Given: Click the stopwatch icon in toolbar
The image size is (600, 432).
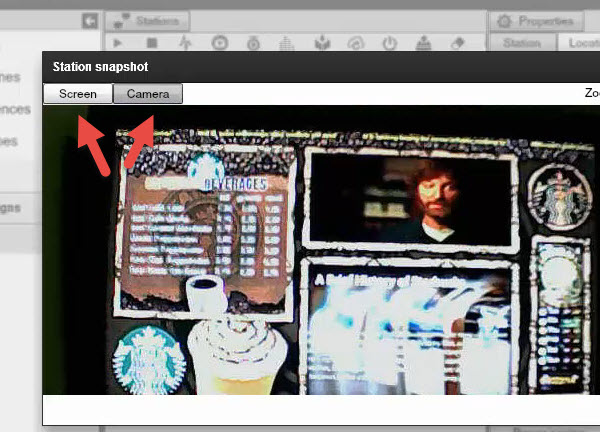Looking at the screenshot, I should 253,43.
